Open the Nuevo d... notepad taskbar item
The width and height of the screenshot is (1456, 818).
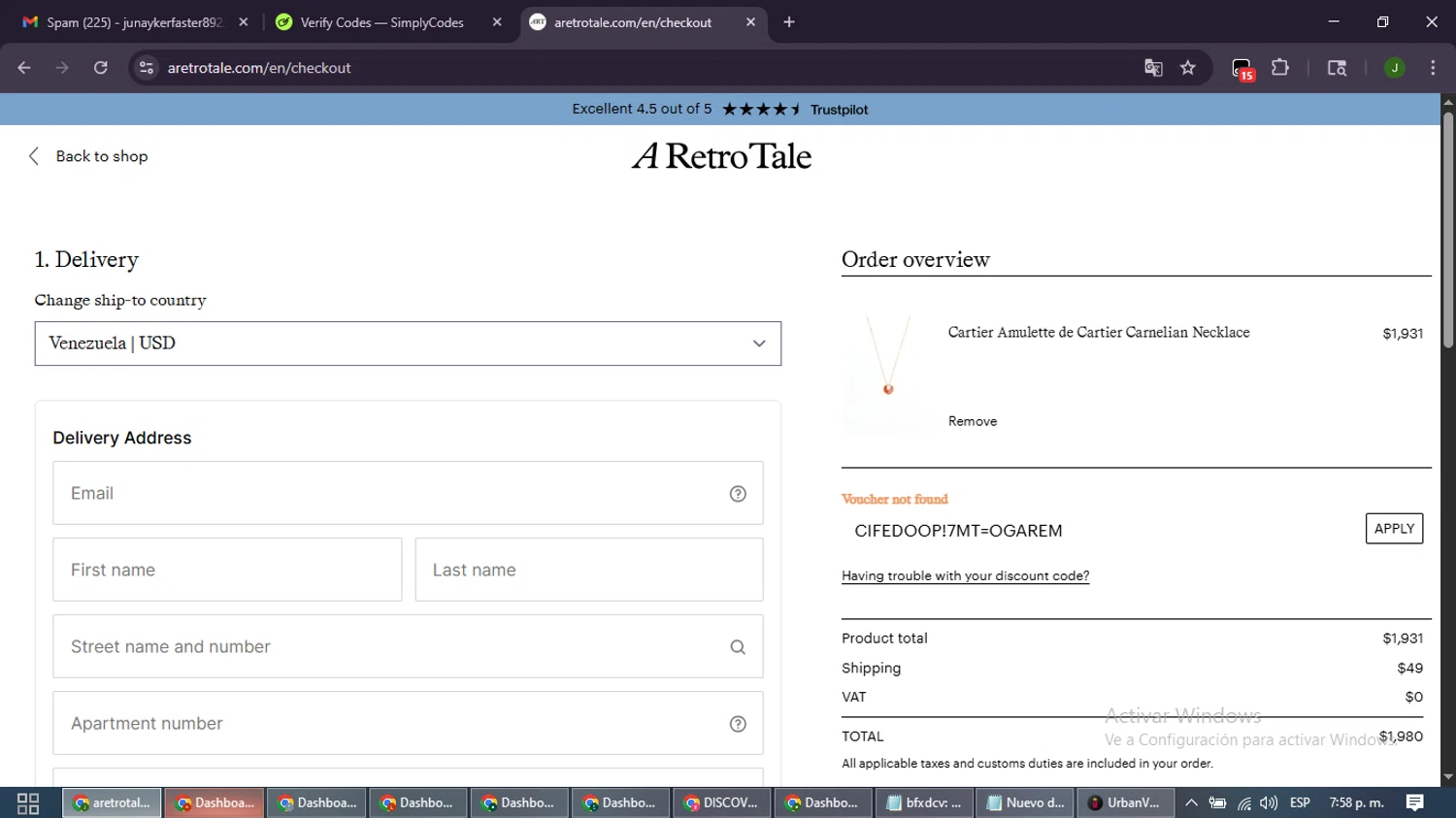[1026, 802]
